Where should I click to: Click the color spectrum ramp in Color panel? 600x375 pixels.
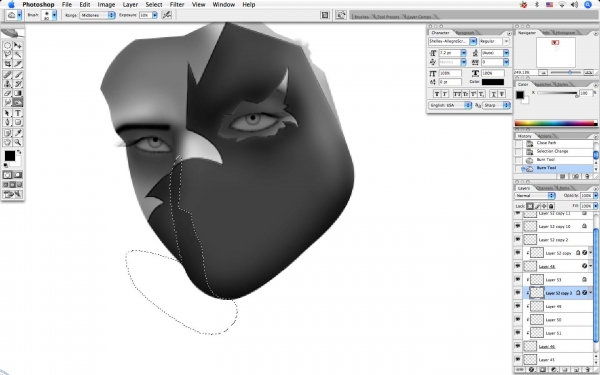coord(556,123)
